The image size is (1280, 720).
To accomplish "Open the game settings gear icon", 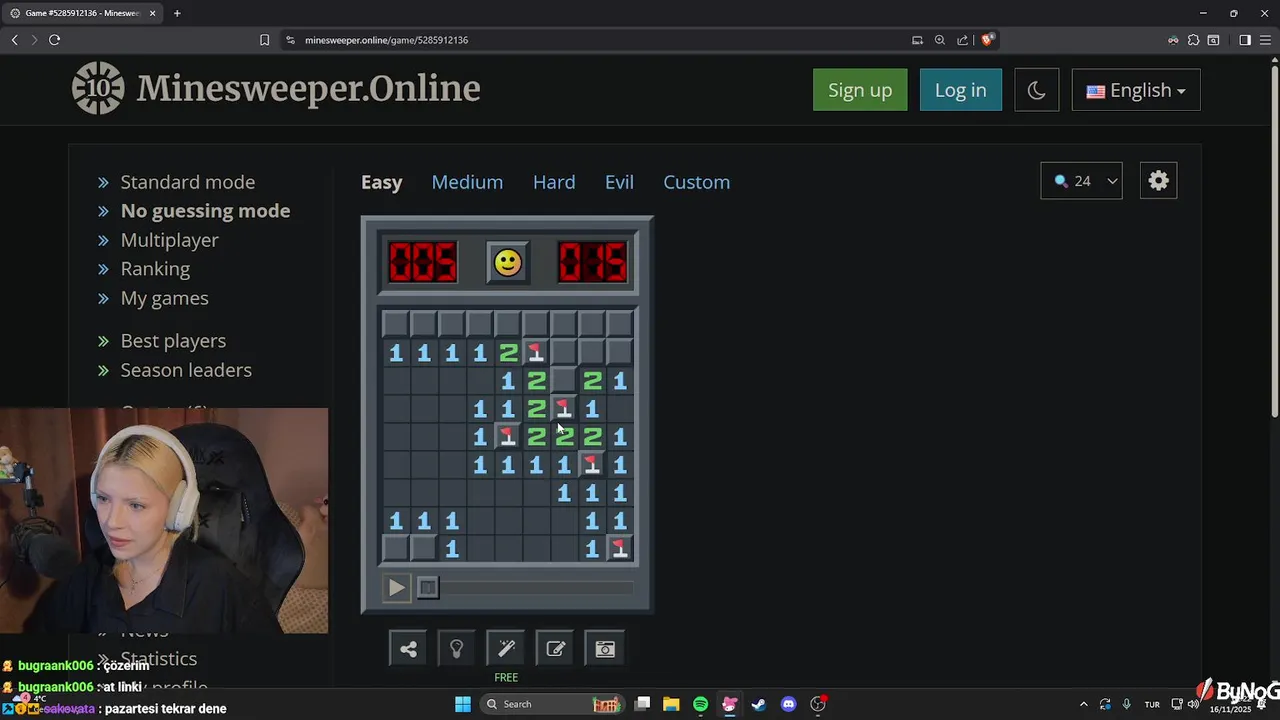I will point(1158,181).
